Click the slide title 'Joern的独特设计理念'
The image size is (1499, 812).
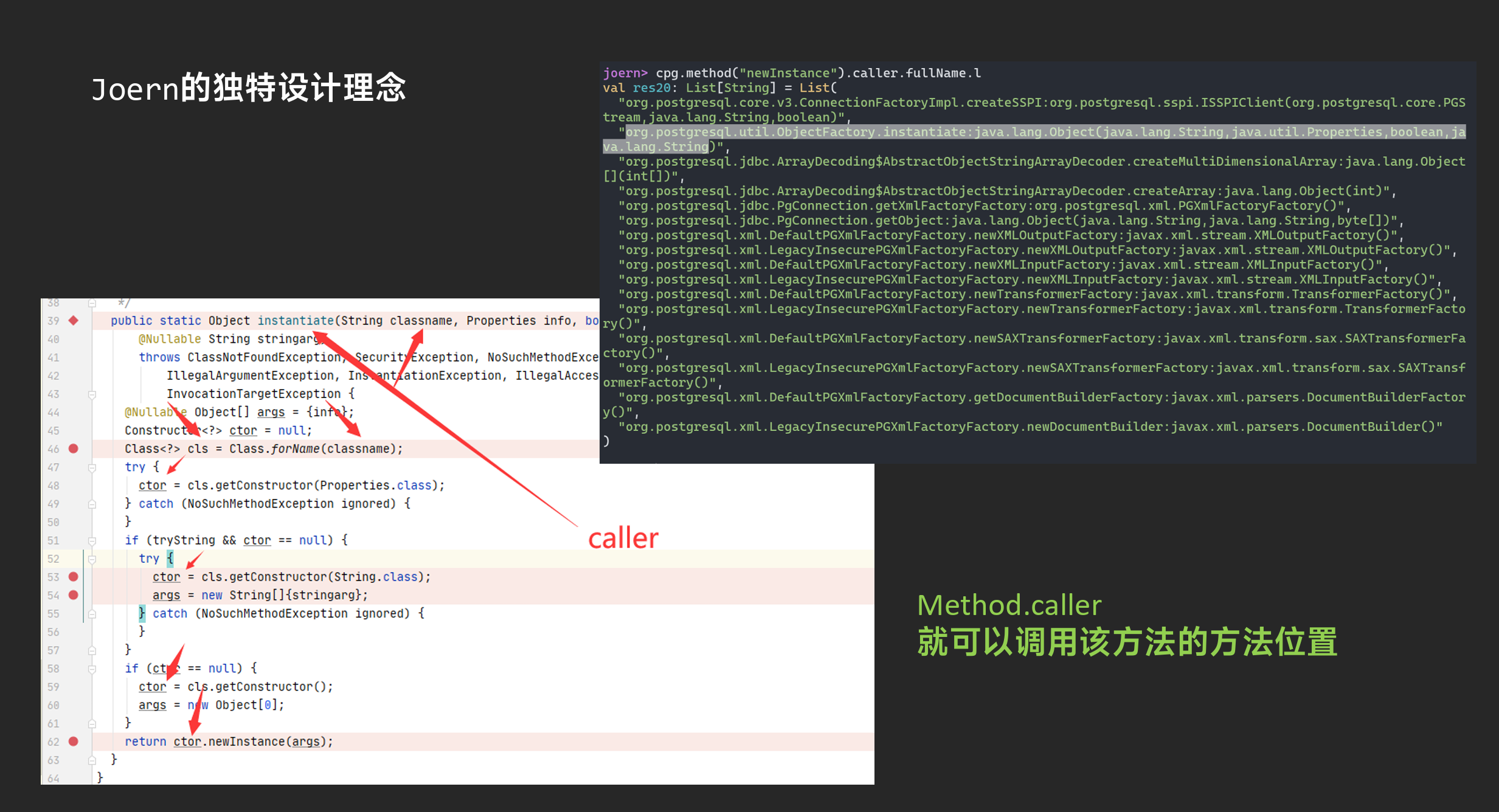pos(249,88)
